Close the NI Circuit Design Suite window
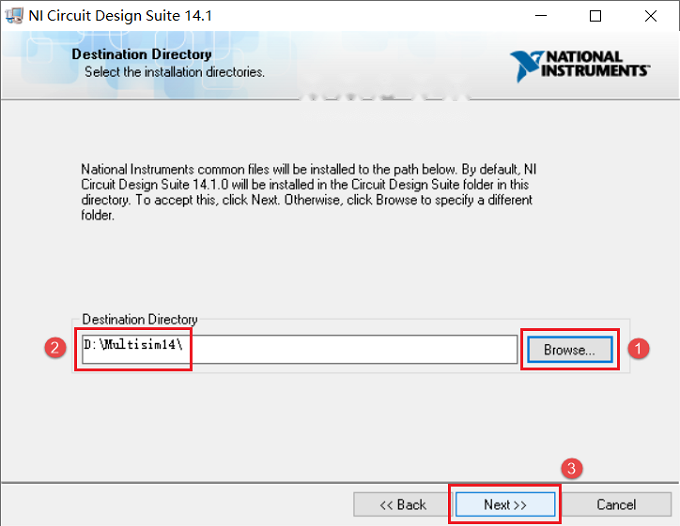680x526 pixels. click(x=651, y=16)
